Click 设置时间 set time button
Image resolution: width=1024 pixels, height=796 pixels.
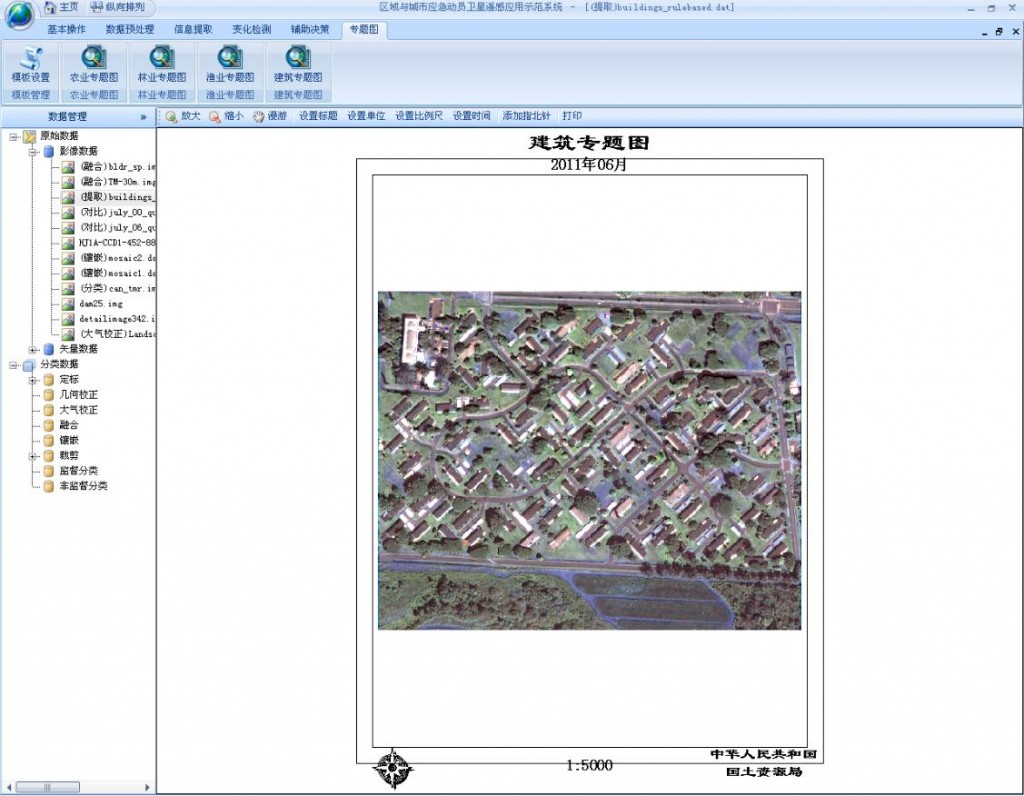pos(472,116)
